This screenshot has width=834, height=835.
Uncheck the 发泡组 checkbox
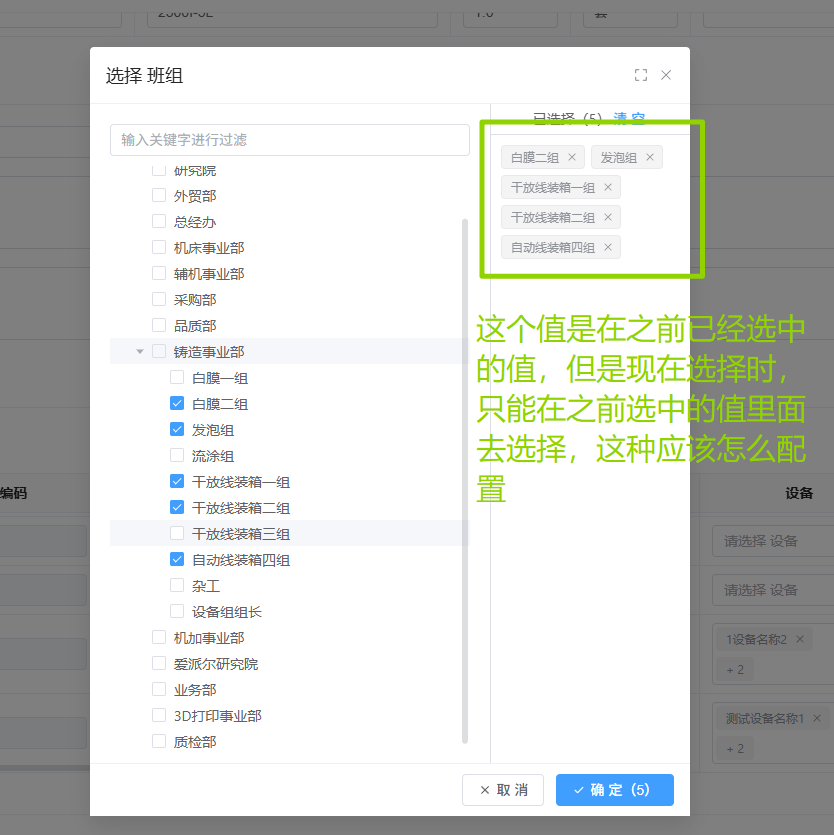[x=177, y=430]
